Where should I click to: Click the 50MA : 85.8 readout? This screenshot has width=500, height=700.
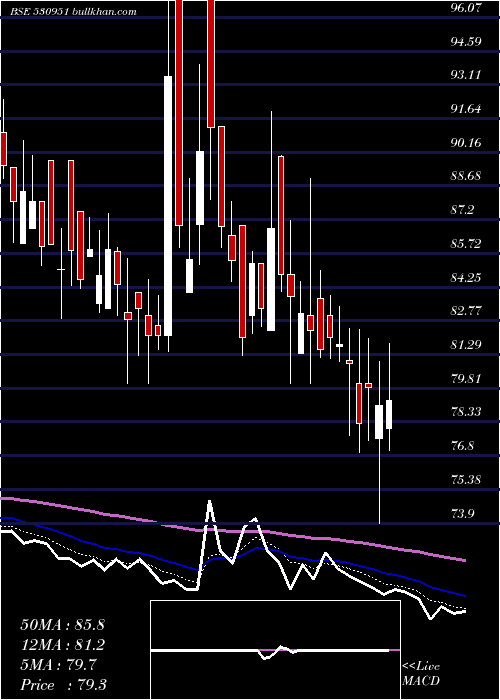62,625
